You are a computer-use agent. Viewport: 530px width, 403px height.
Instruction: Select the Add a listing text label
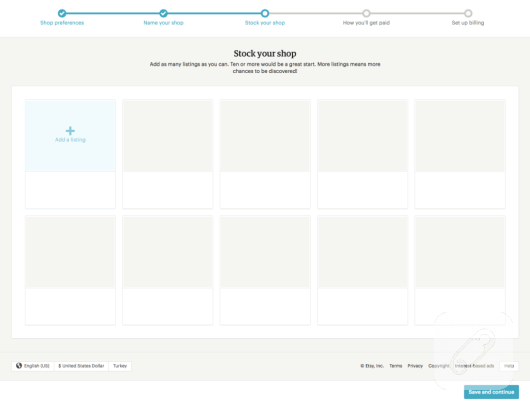coord(70,140)
